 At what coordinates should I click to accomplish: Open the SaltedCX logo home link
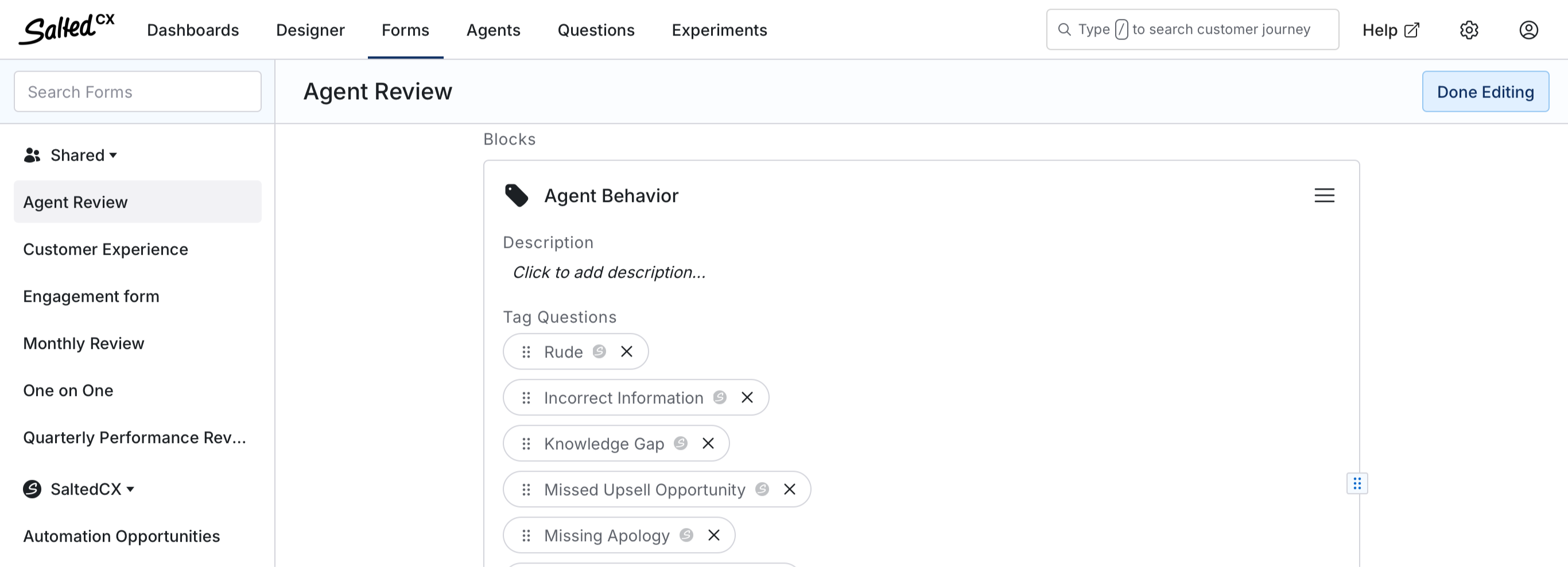click(x=67, y=29)
